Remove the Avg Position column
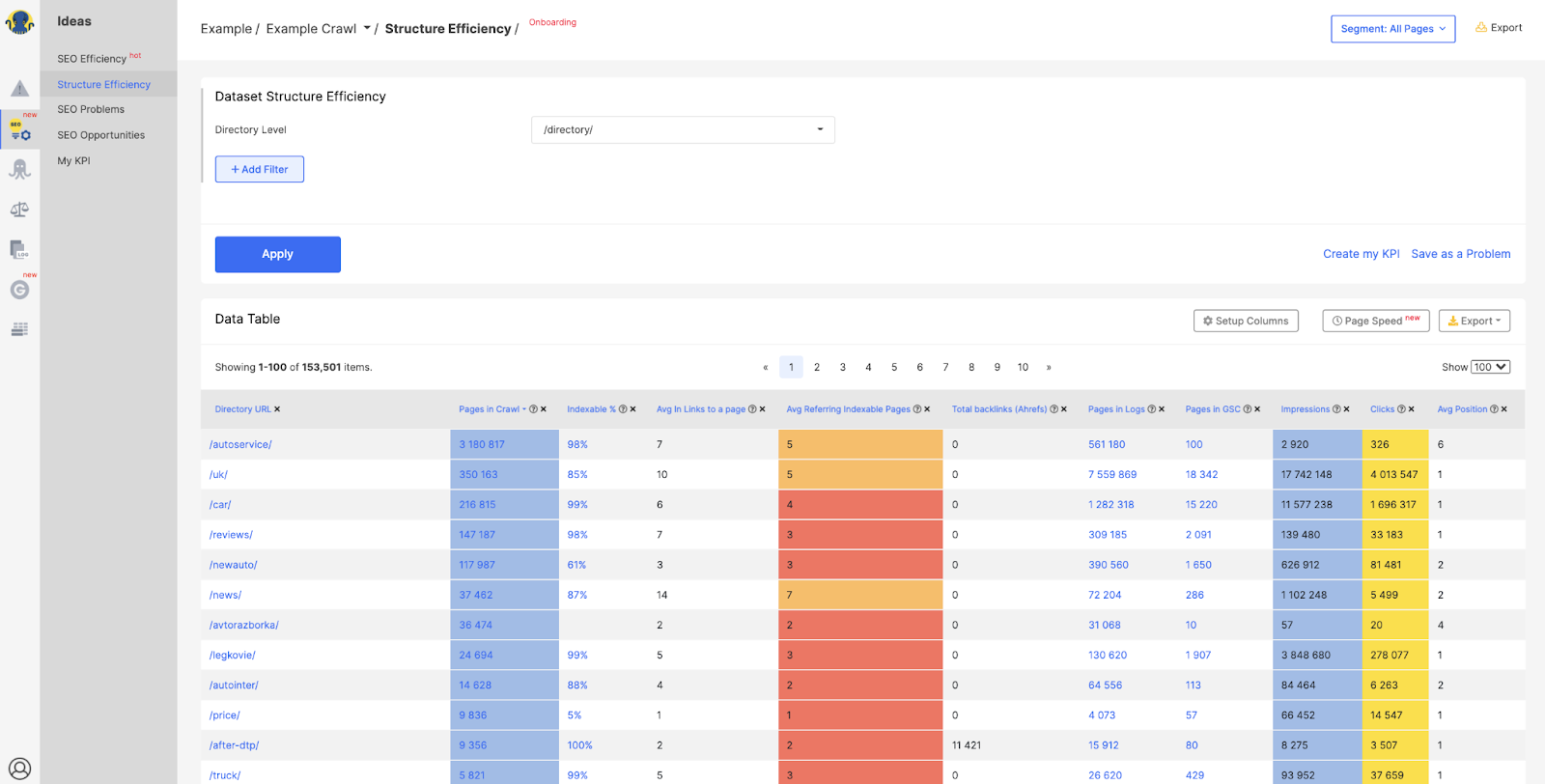1545x784 pixels. (1504, 409)
